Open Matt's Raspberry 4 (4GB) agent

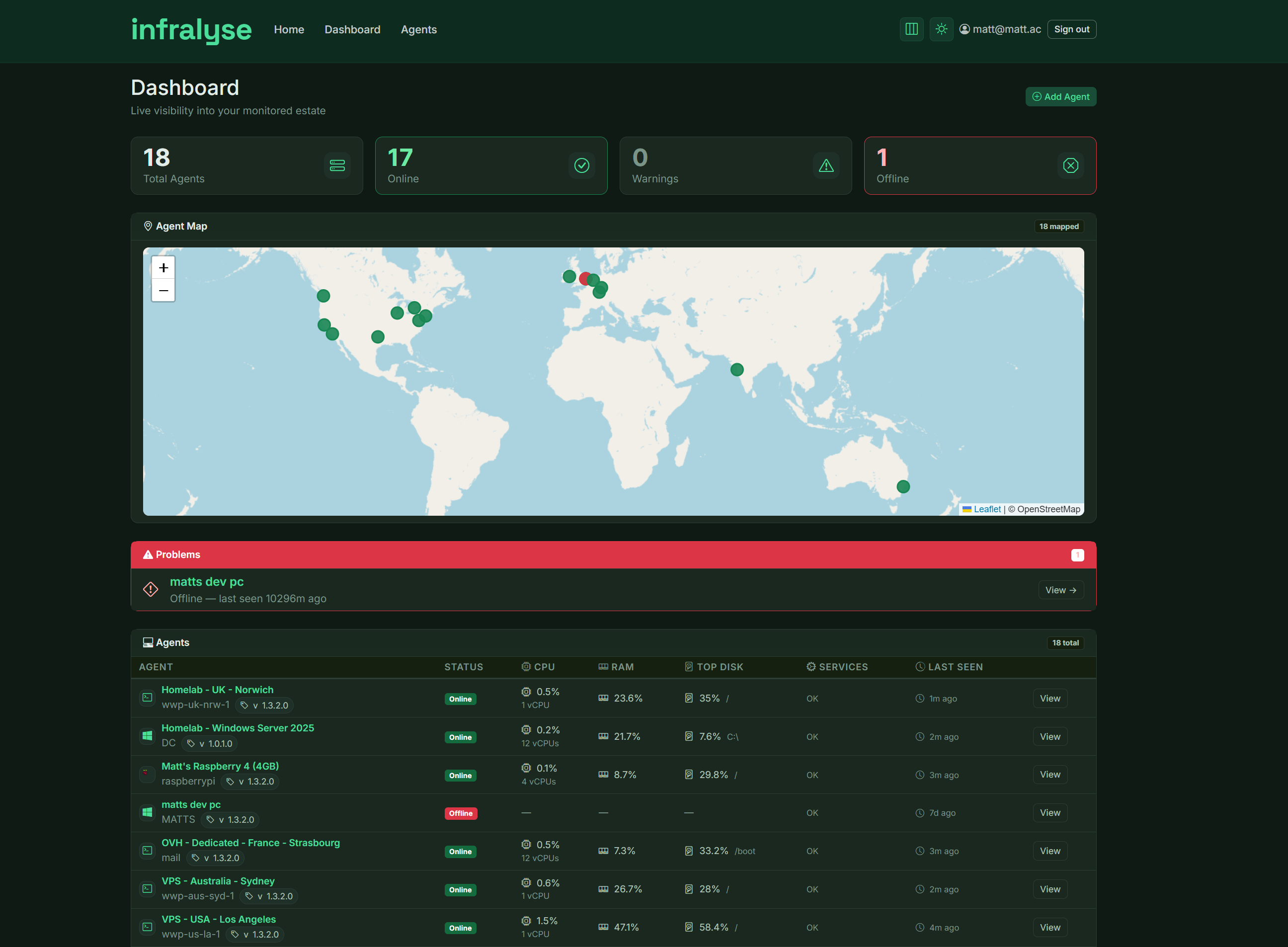(220, 766)
